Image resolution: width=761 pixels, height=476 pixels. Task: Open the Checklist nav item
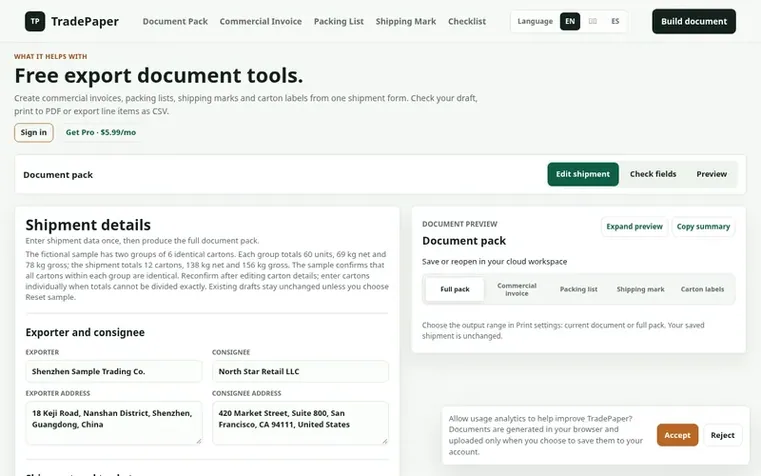pyautogui.click(x=467, y=21)
